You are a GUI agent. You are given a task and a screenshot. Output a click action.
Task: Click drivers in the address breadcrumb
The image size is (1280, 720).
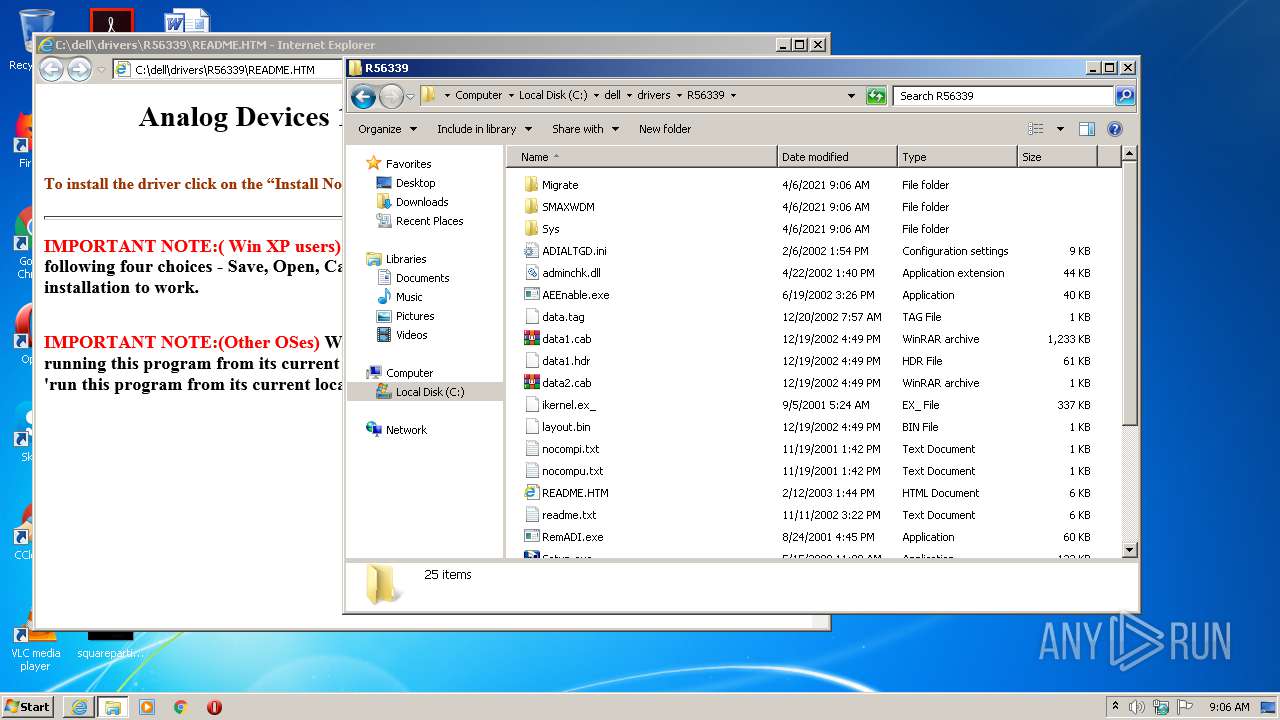(x=654, y=96)
